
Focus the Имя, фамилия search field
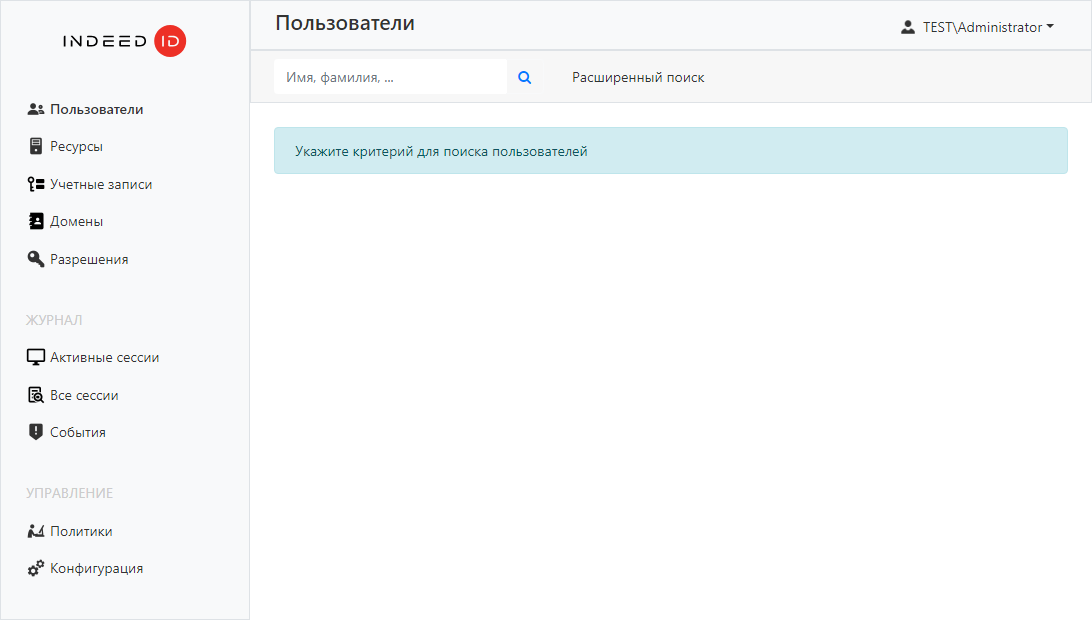click(x=390, y=78)
